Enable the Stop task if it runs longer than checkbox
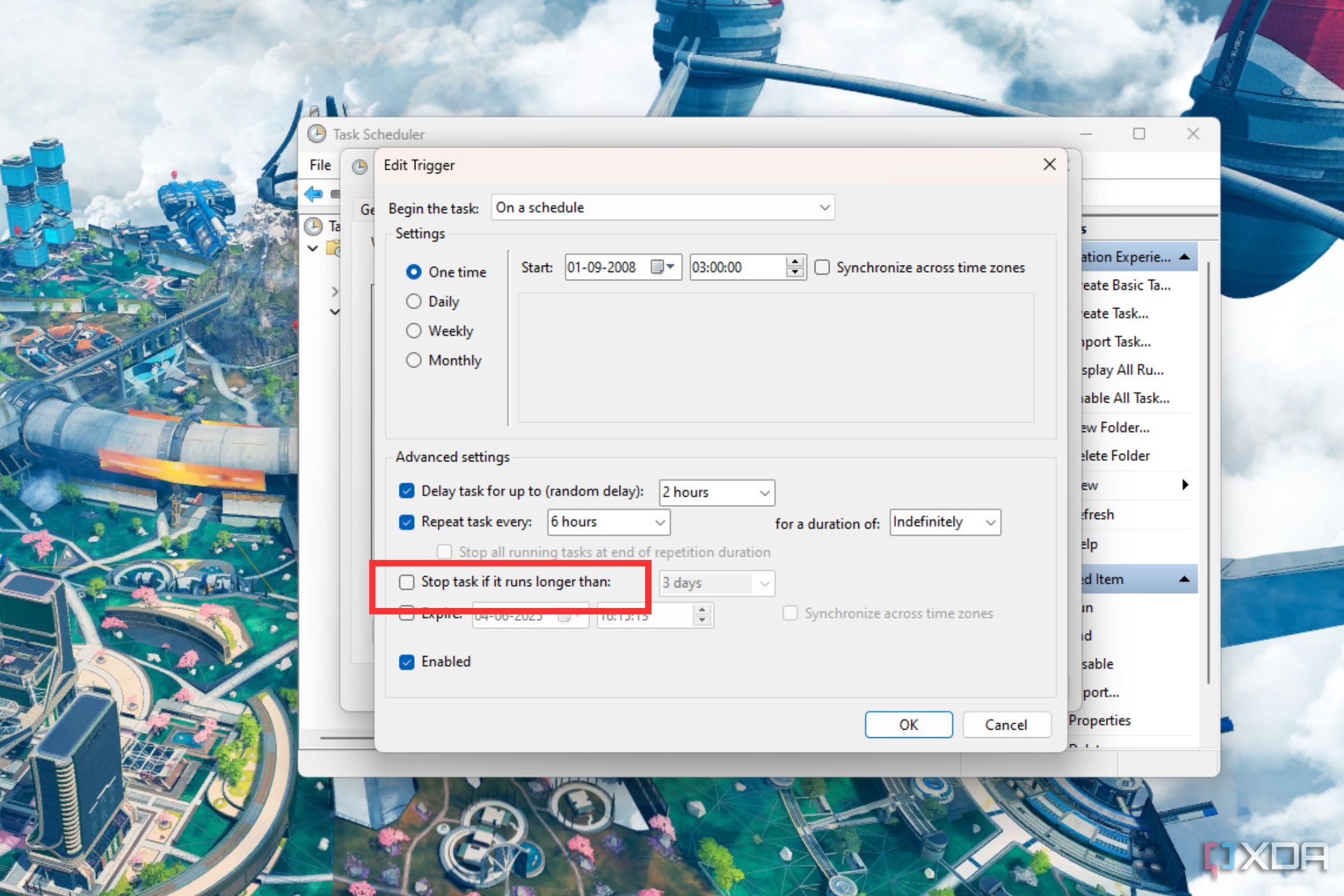Viewport: 1344px width, 896px height. point(408,581)
